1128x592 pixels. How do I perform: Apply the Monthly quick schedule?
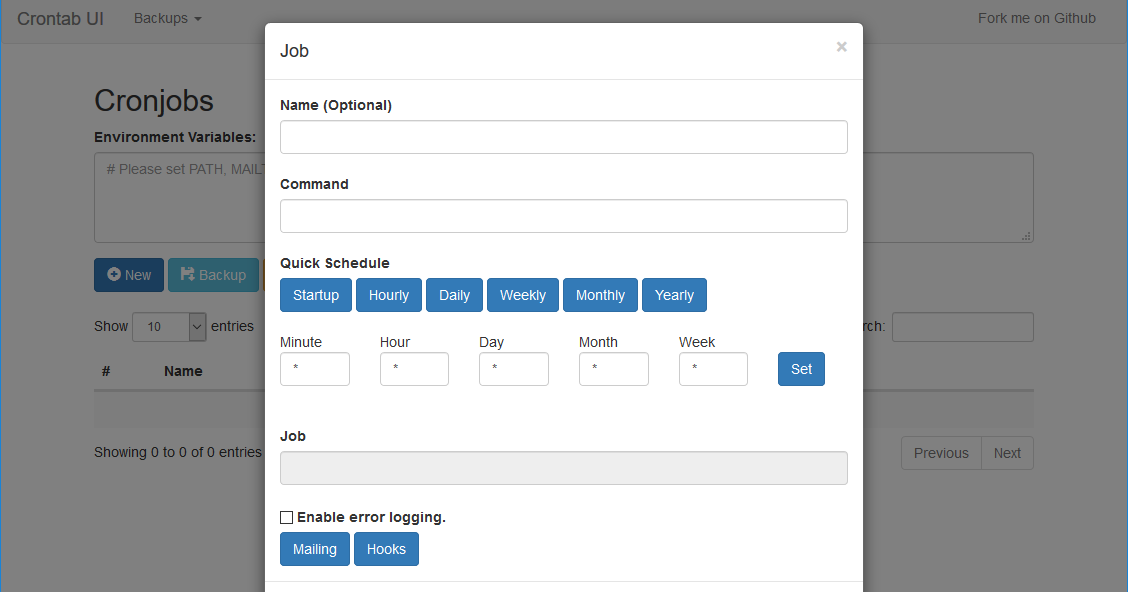(x=600, y=295)
